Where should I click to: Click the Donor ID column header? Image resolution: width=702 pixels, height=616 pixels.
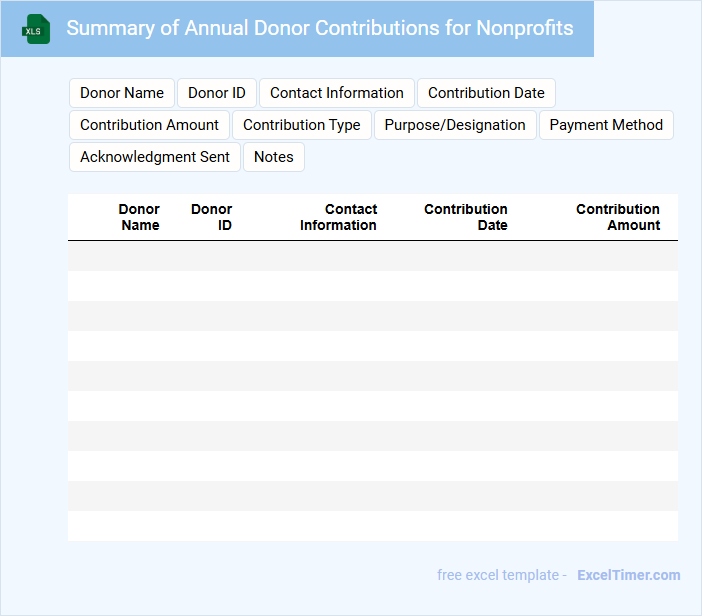tap(212, 217)
